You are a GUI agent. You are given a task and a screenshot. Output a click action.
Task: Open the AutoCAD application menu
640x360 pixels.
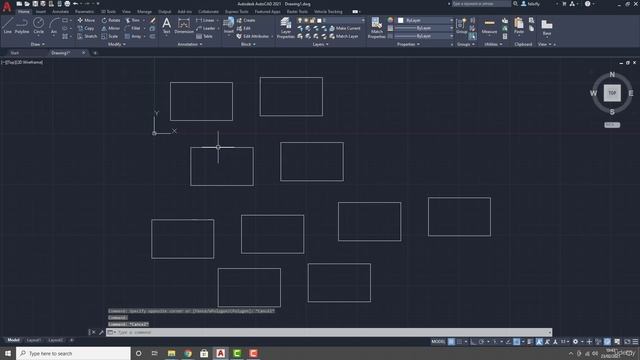click(7, 7)
